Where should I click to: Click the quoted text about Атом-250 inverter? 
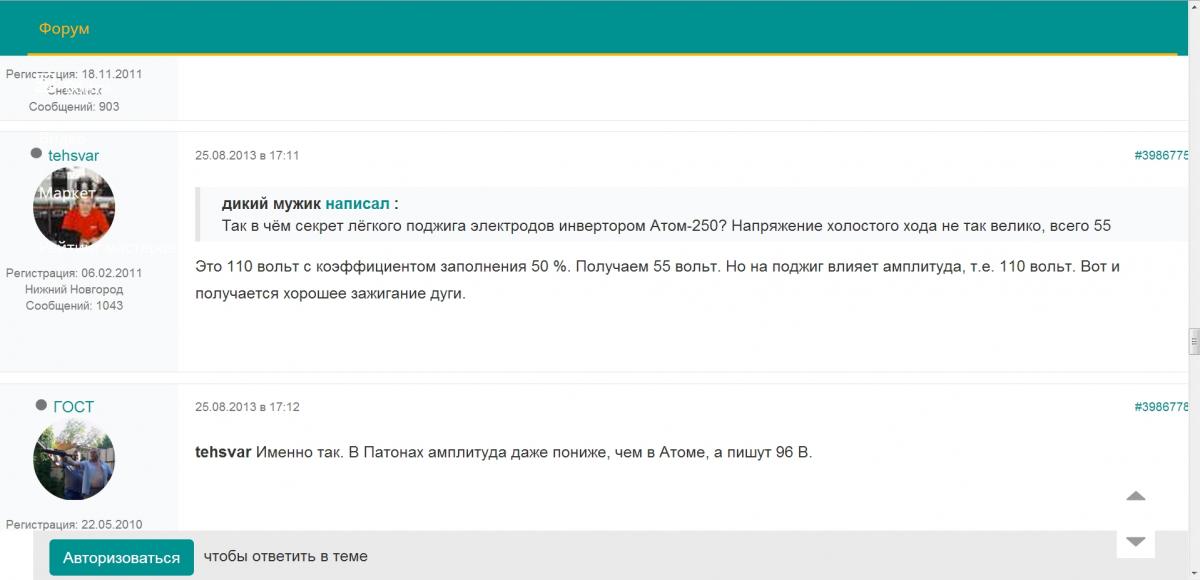click(x=666, y=225)
